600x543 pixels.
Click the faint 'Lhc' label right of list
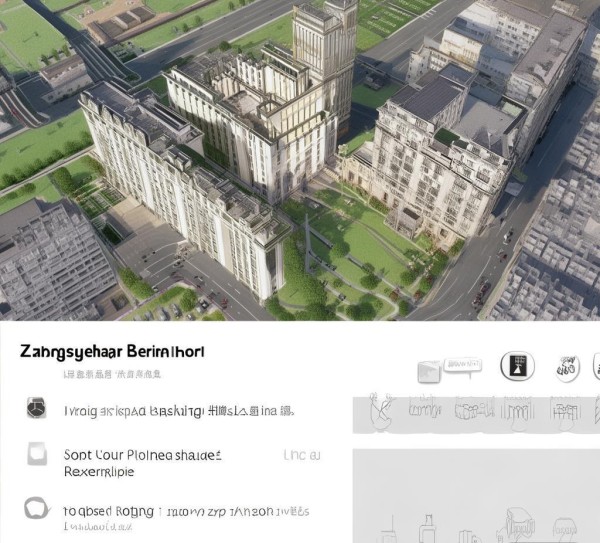(302, 455)
